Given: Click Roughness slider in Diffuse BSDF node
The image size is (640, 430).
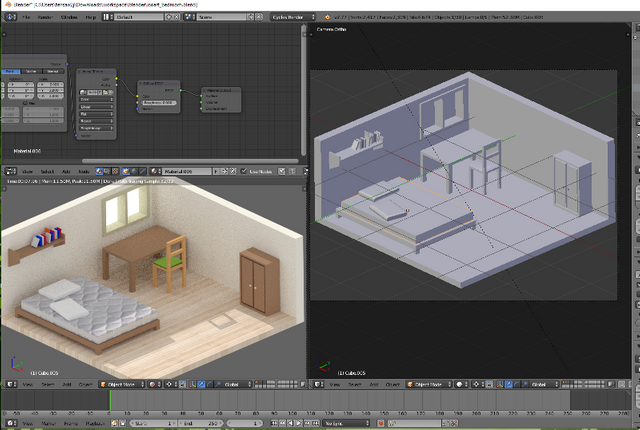Looking at the screenshot, I should 159,103.
